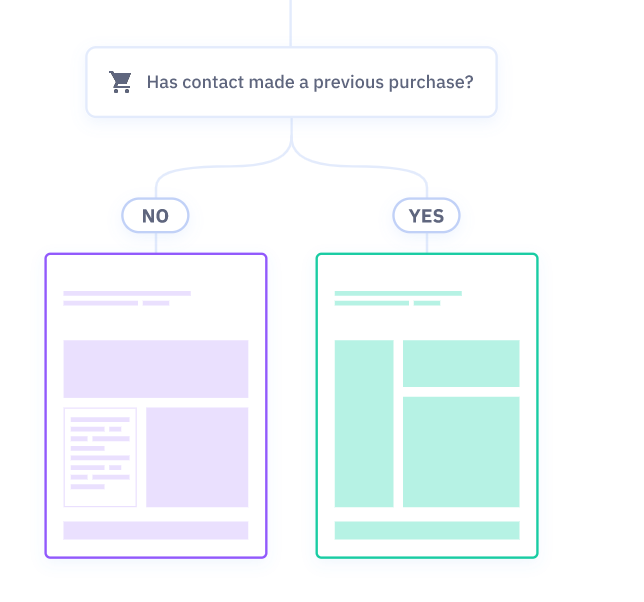Click the purple email header text lines
644x602 pixels.
tap(127, 298)
